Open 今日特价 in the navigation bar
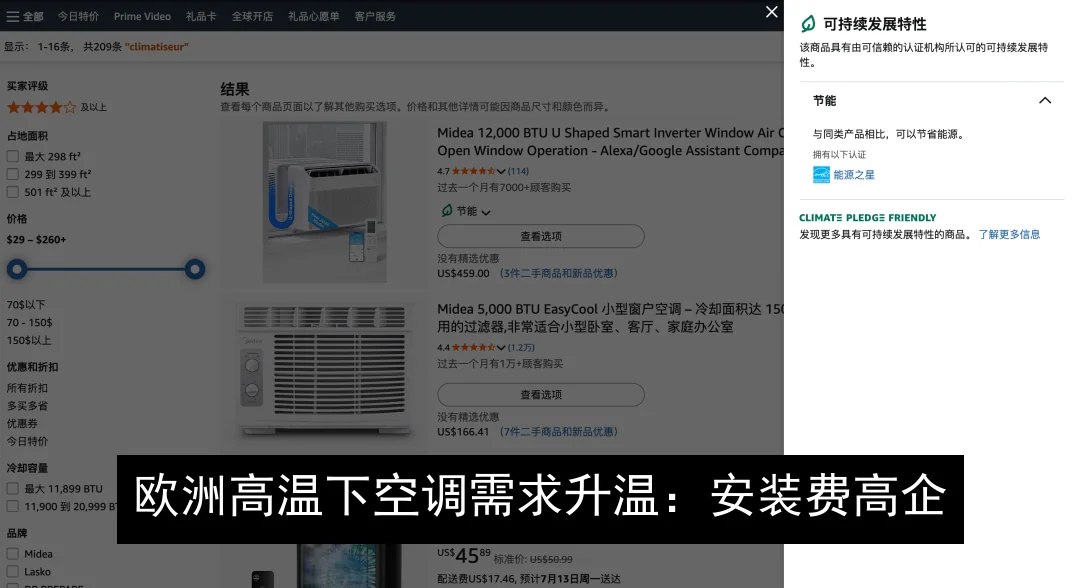 (x=78, y=16)
